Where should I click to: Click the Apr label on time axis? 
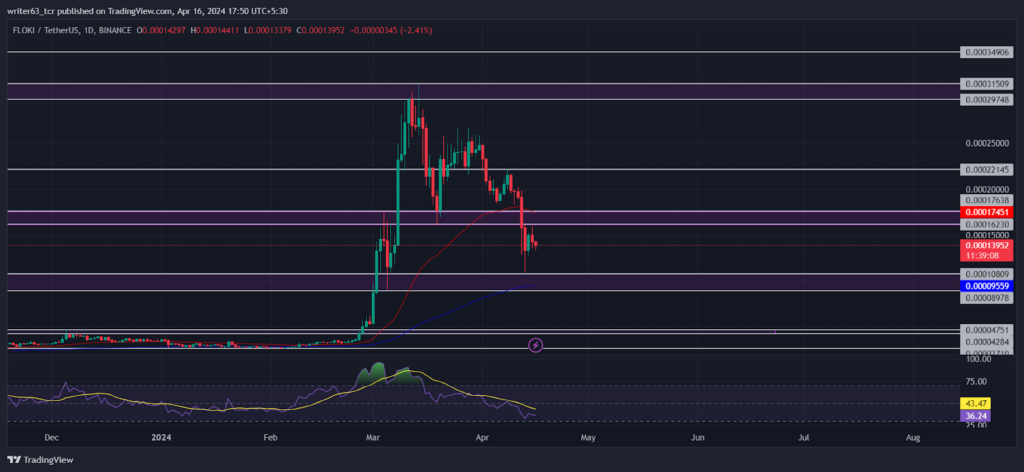[482, 437]
